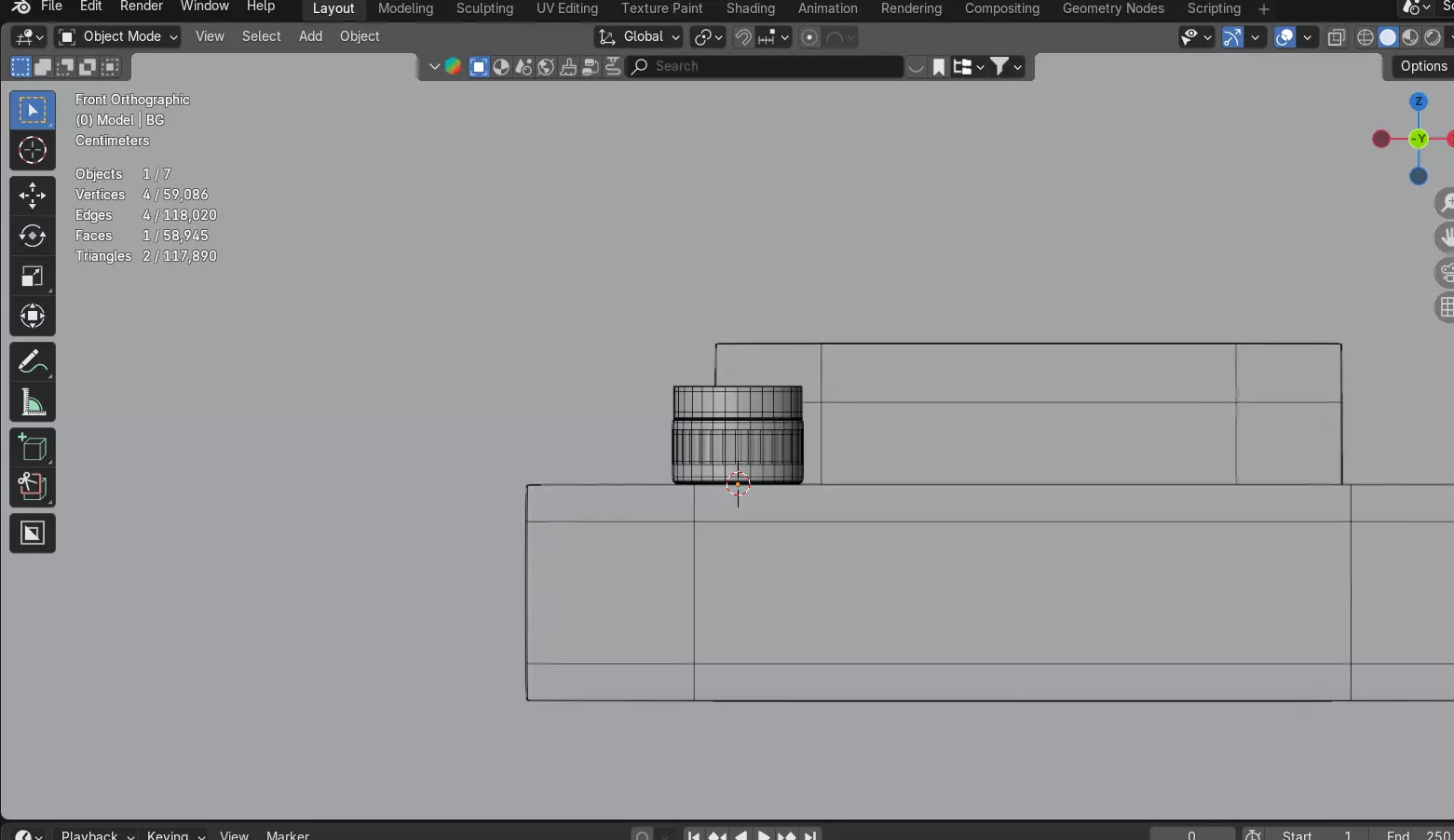Click the Vertices 4 / 59,086 statistic

[x=142, y=195]
